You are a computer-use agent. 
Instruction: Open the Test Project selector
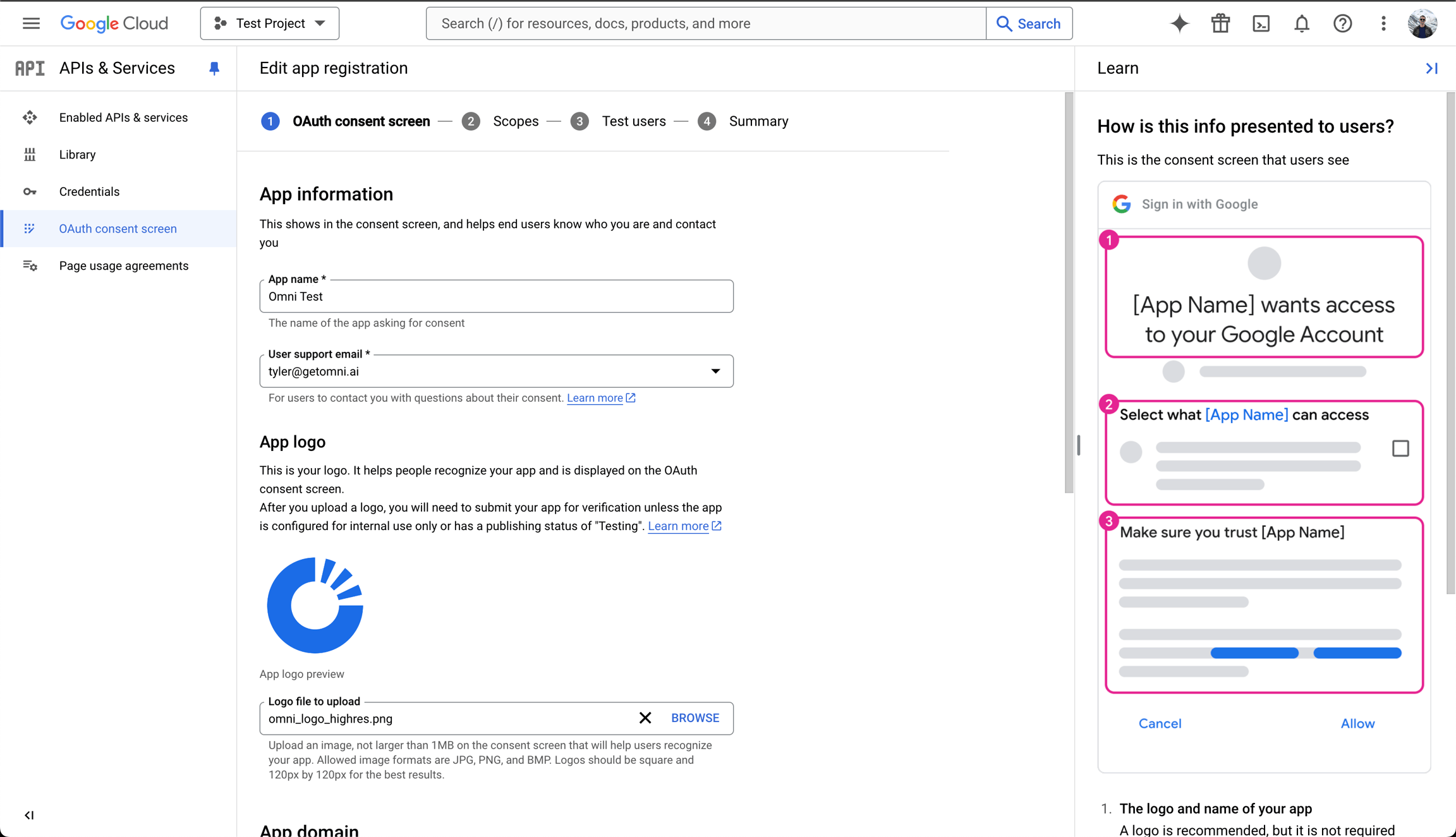coord(270,23)
